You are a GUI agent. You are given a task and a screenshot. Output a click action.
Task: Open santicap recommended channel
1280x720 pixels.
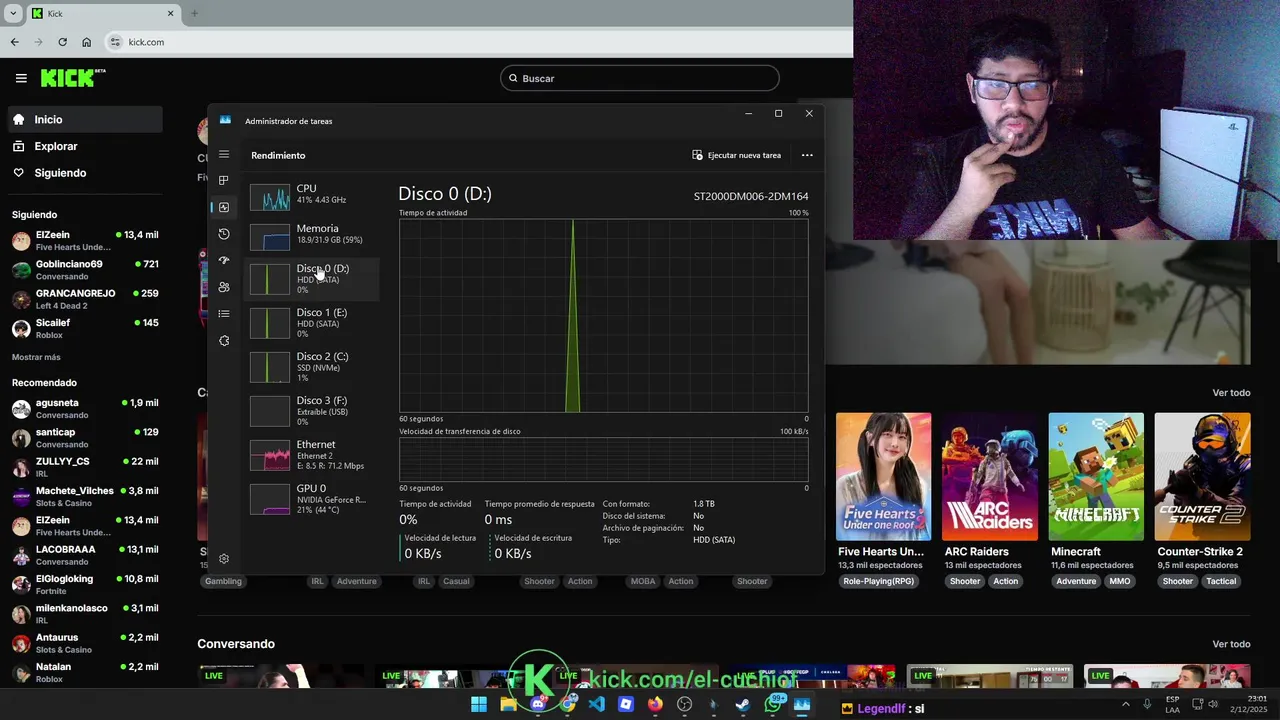click(85, 438)
